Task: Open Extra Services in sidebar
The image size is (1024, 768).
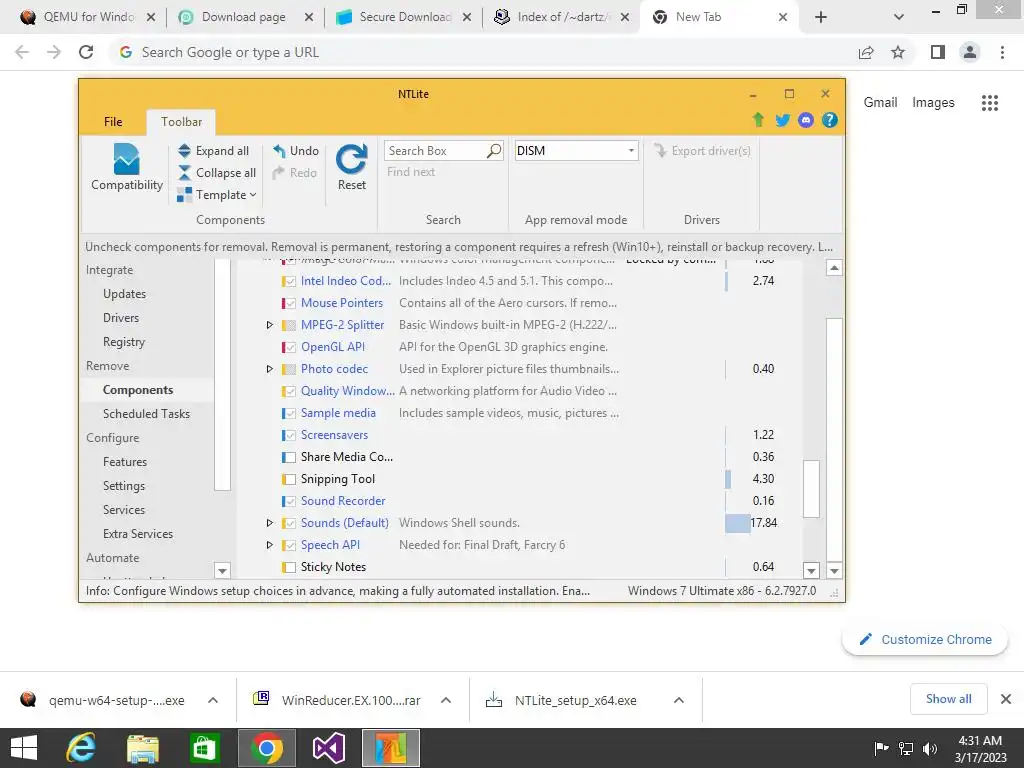Action: (x=138, y=534)
